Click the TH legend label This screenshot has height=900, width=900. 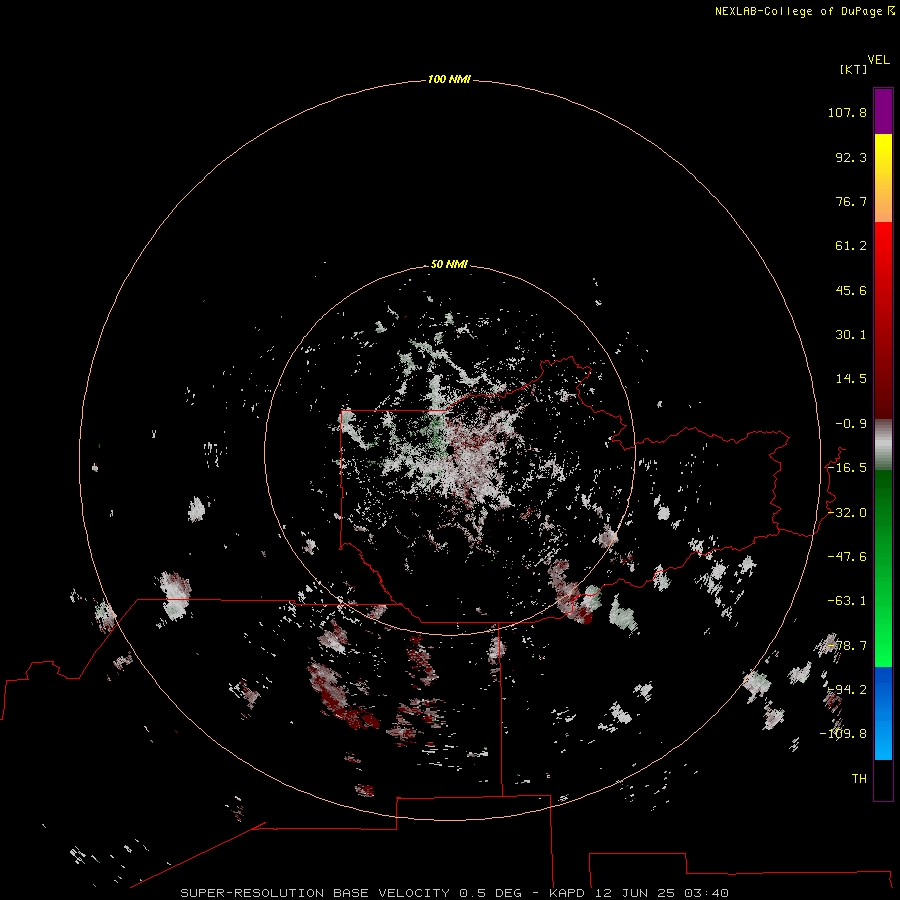click(x=859, y=779)
